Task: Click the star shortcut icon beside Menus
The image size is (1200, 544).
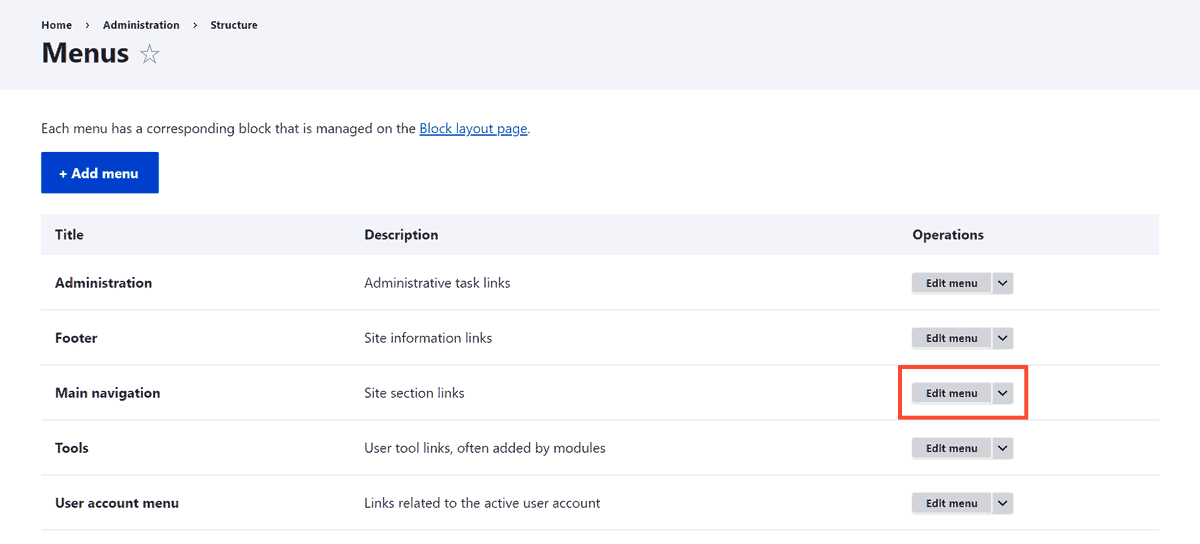Action: (149, 54)
